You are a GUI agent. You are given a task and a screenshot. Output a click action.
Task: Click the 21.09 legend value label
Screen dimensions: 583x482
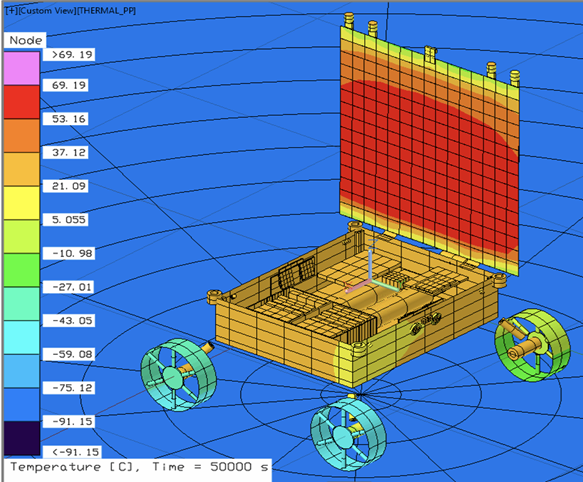(x=66, y=186)
